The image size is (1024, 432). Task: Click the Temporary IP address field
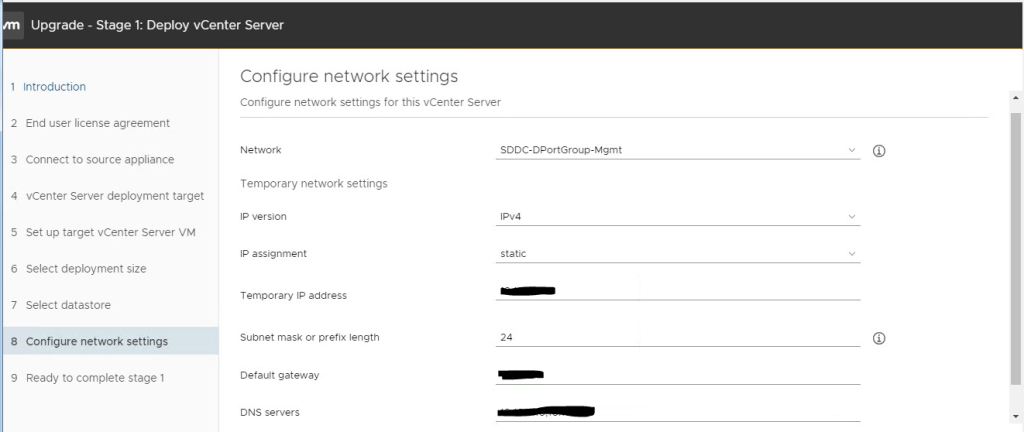tap(679, 292)
